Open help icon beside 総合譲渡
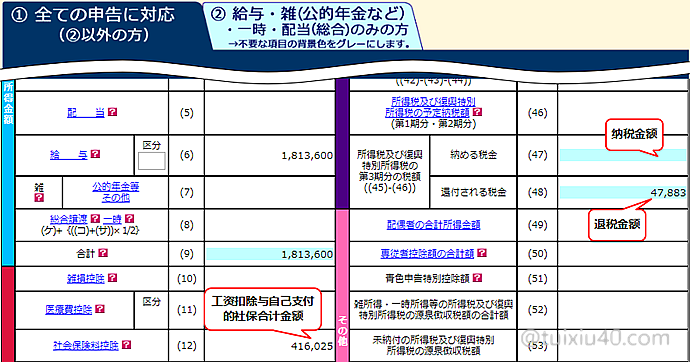Viewport: 690px width, 362px height. pos(95,219)
